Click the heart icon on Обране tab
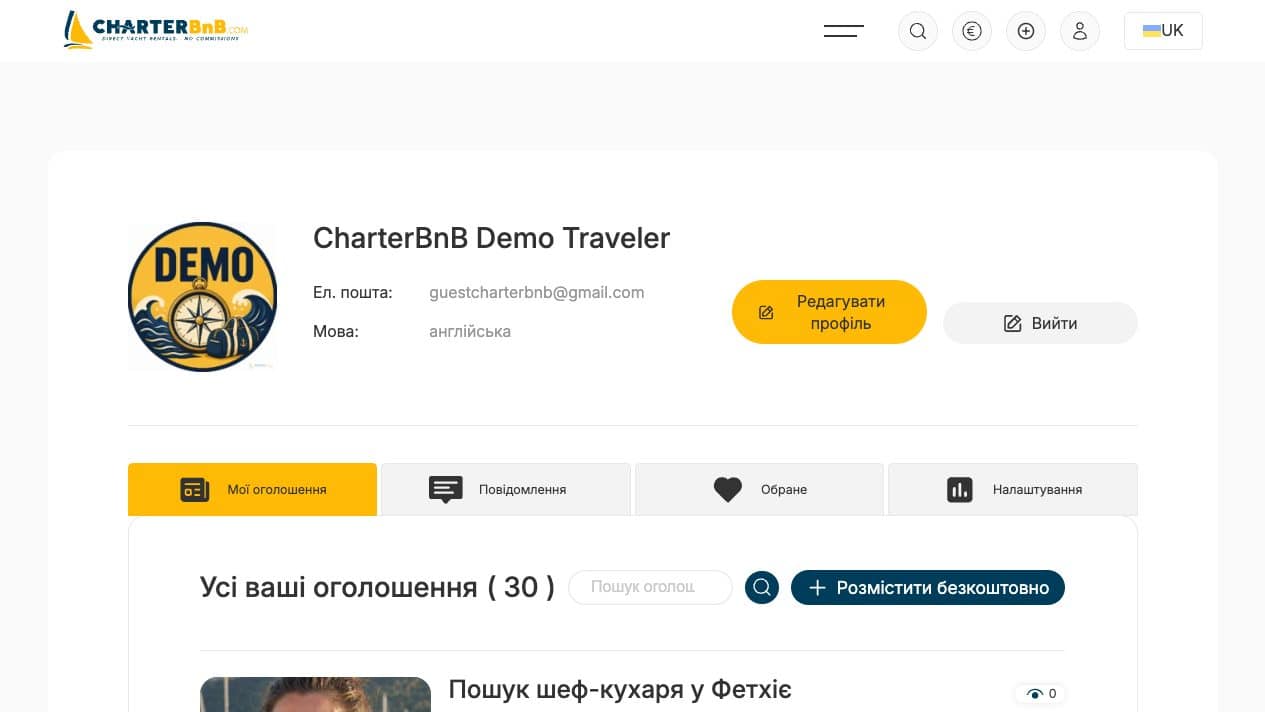Viewport: 1265px width, 712px height. point(728,489)
